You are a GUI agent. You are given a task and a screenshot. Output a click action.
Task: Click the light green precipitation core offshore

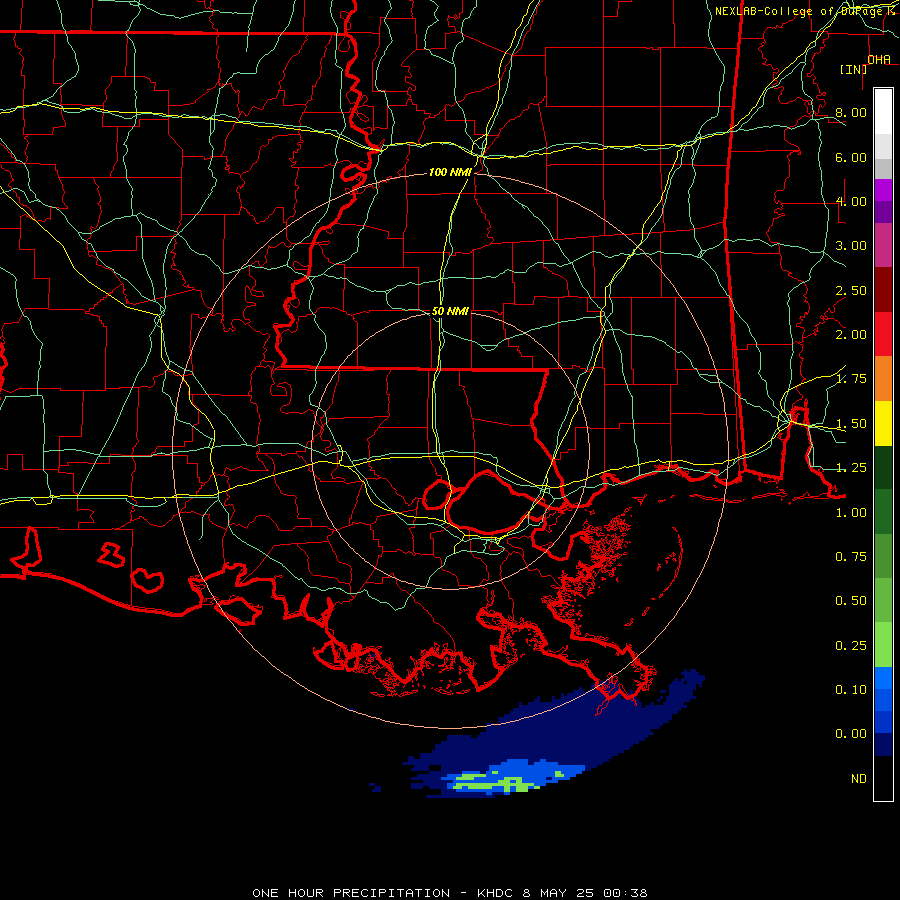498,782
